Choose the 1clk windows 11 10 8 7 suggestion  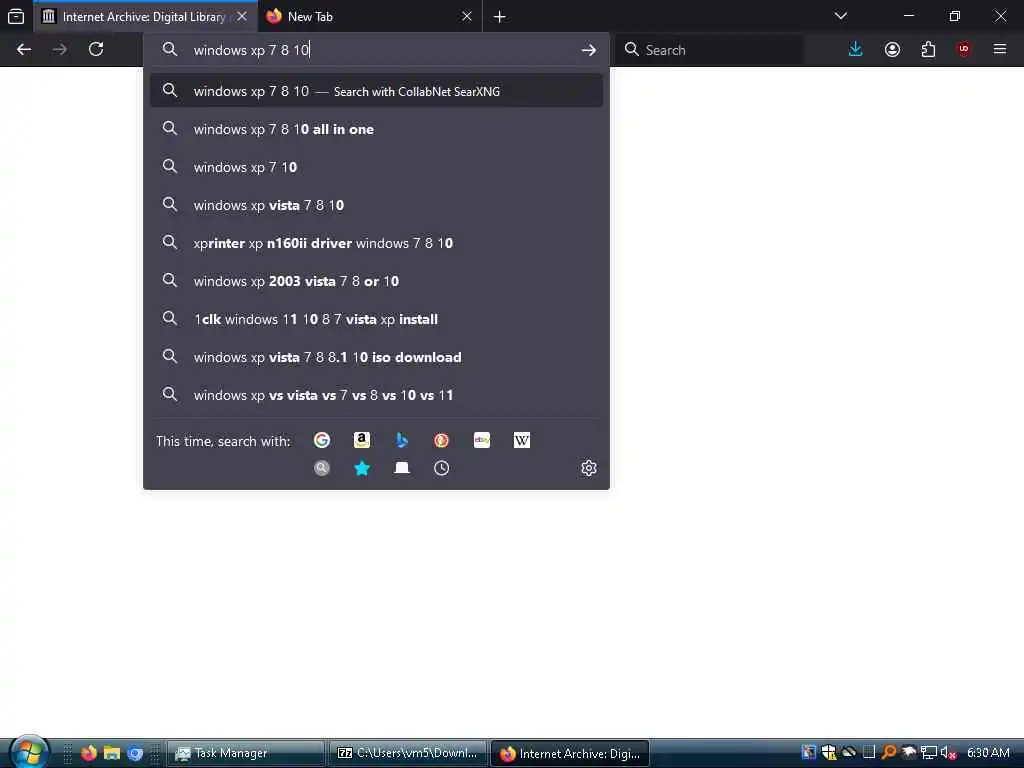tap(376, 319)
